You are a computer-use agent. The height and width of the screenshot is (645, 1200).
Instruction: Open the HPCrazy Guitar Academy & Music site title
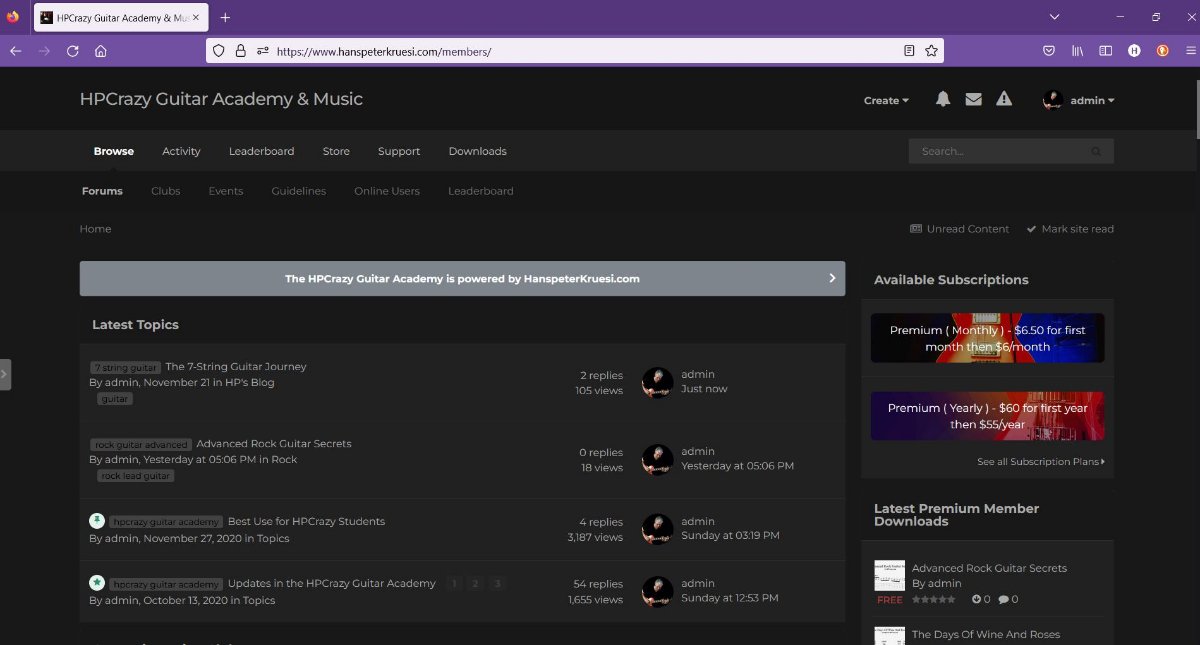(221, 99)
